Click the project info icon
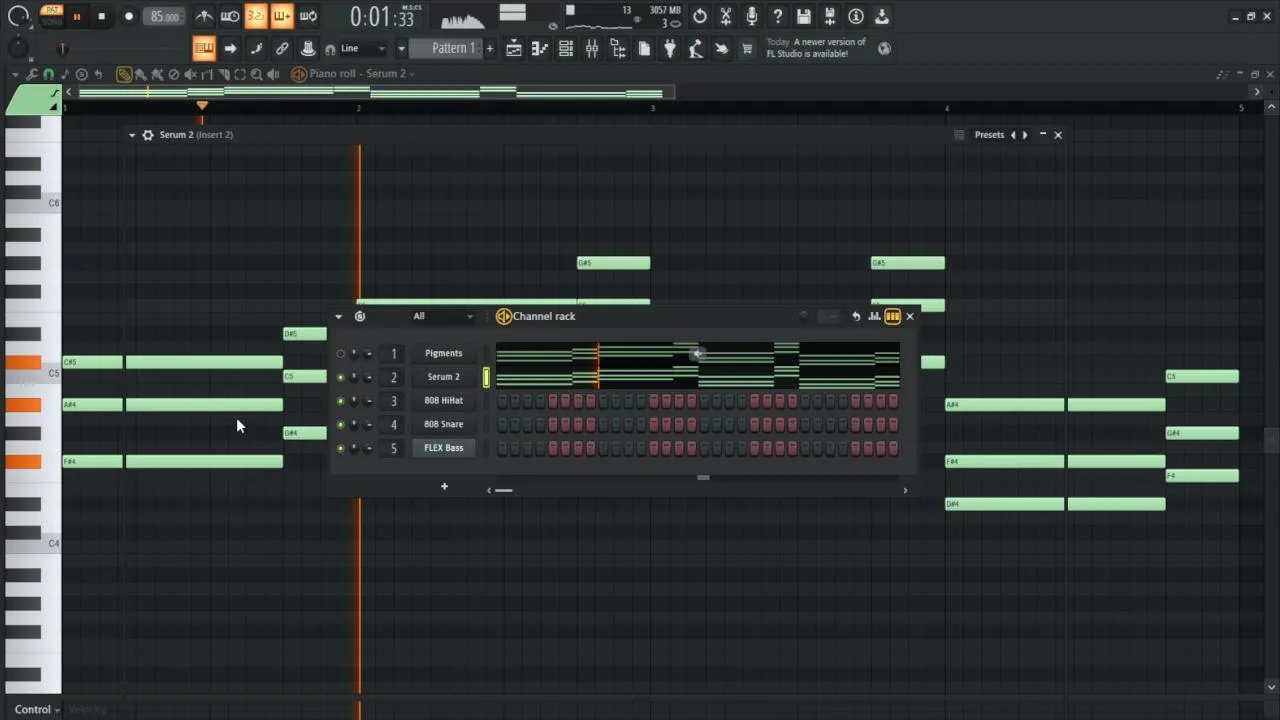This screenshot has width=1280, height=720. (856, 16)
